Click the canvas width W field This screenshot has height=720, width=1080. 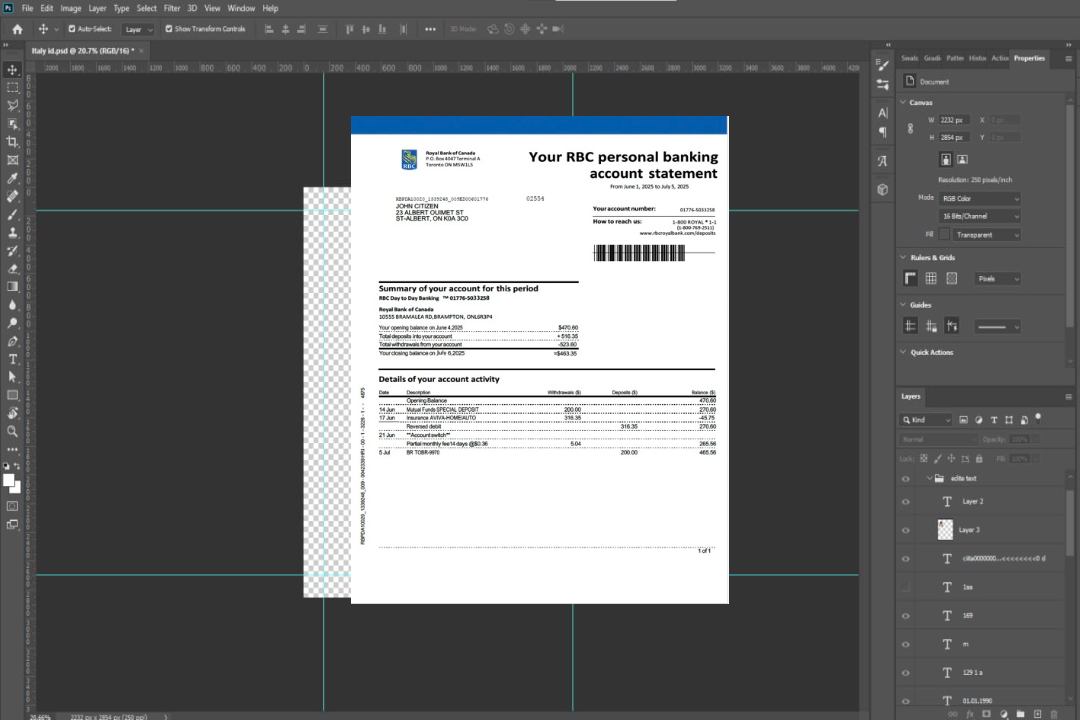tap(954, 120)
